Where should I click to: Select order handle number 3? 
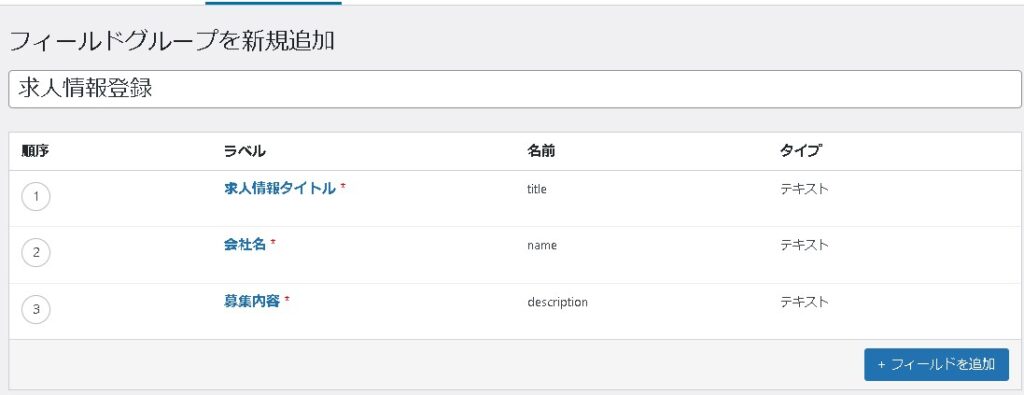tap(36, 309)
